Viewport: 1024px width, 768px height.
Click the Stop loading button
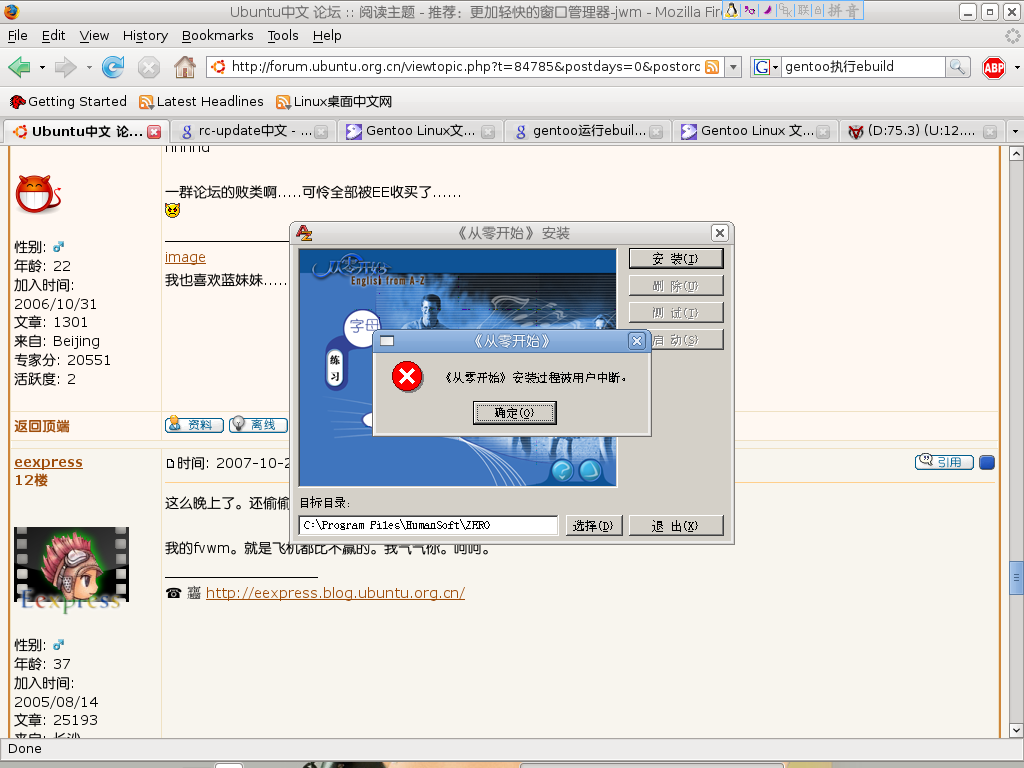149,67
